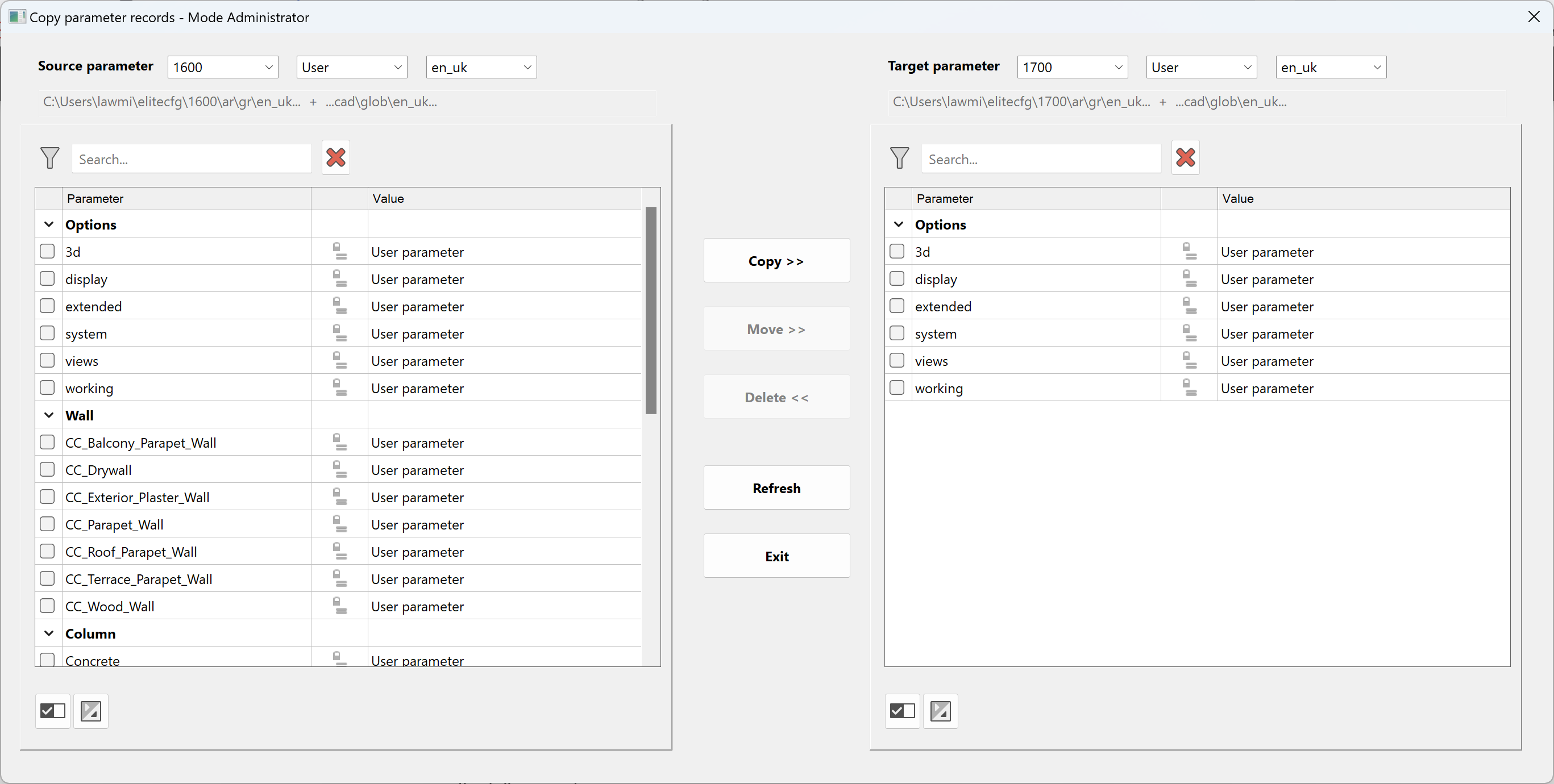Click the lock icon next to target working parameter
Screen dimensions: 1554x784
point(1189,388)
